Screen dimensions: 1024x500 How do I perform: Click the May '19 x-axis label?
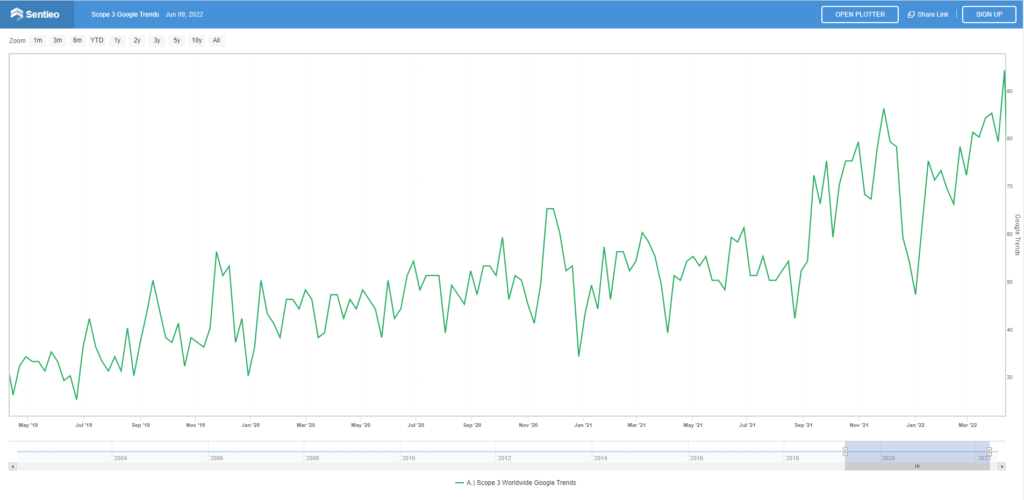tap(29, 425)
